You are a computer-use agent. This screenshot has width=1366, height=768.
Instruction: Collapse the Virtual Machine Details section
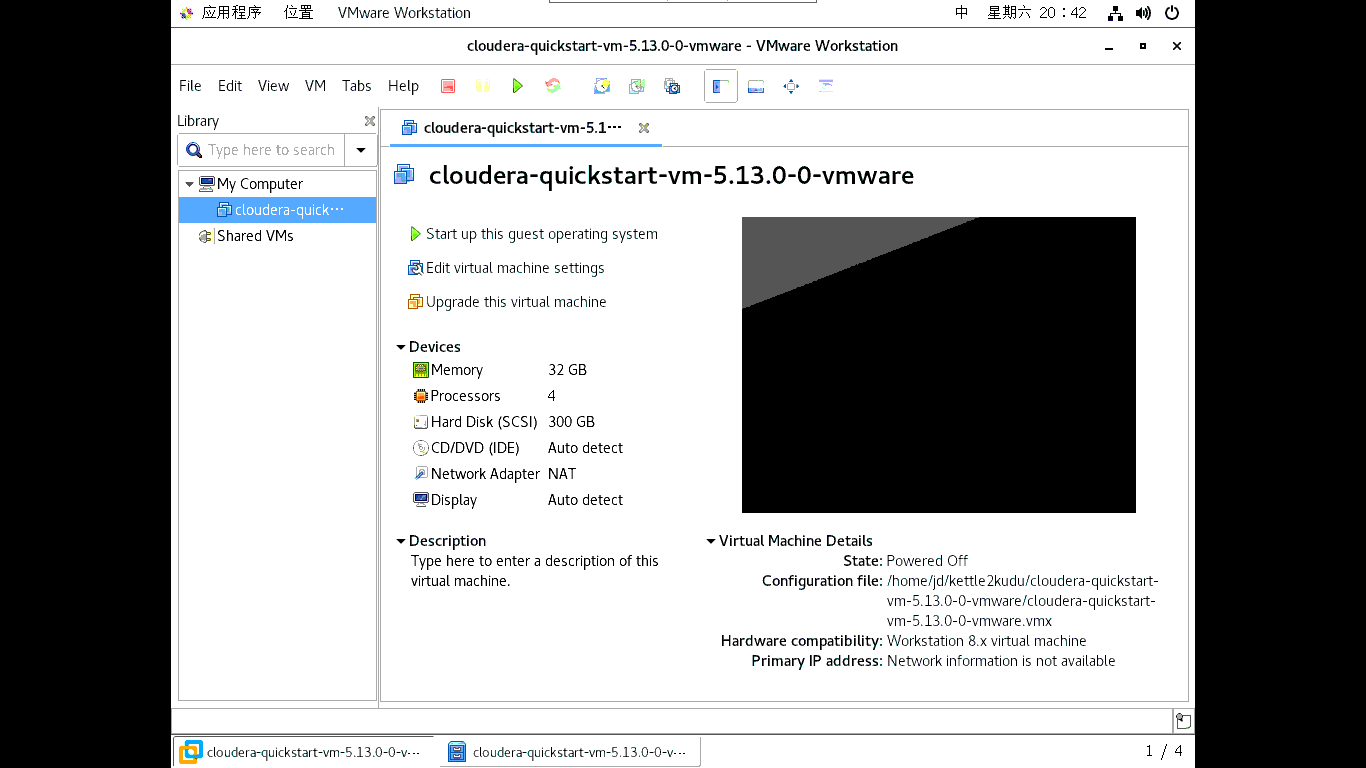(x=711, y=540)
